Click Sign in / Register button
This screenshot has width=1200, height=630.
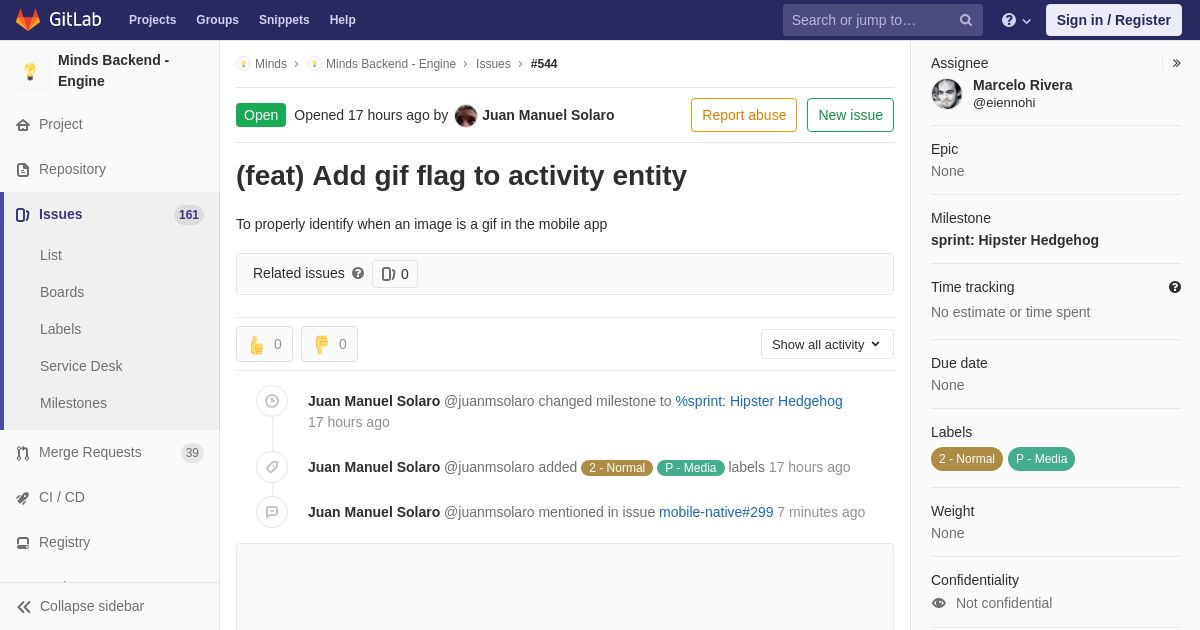tap(1114, 20)
